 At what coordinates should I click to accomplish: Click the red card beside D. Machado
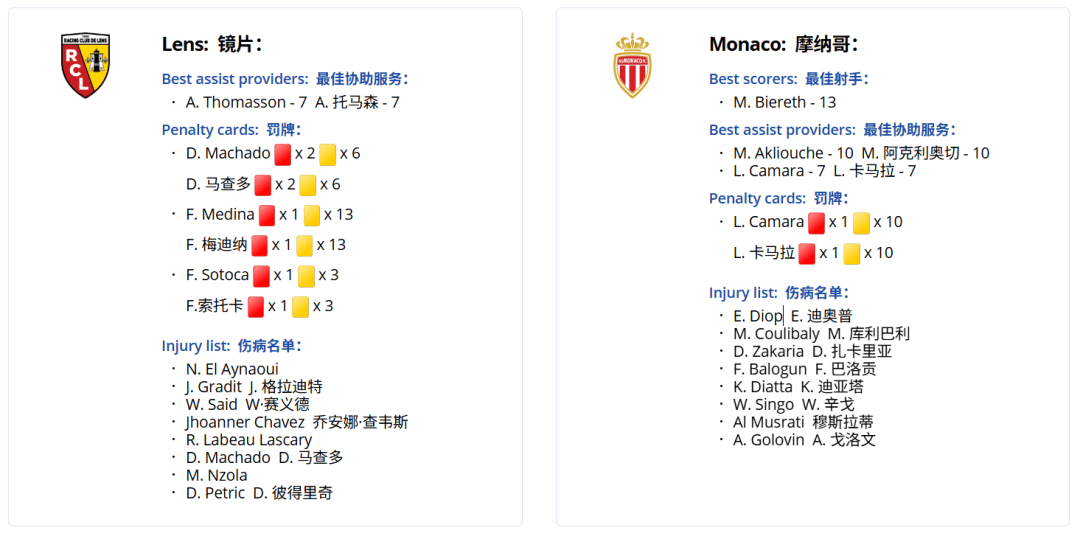coord(282,154)
